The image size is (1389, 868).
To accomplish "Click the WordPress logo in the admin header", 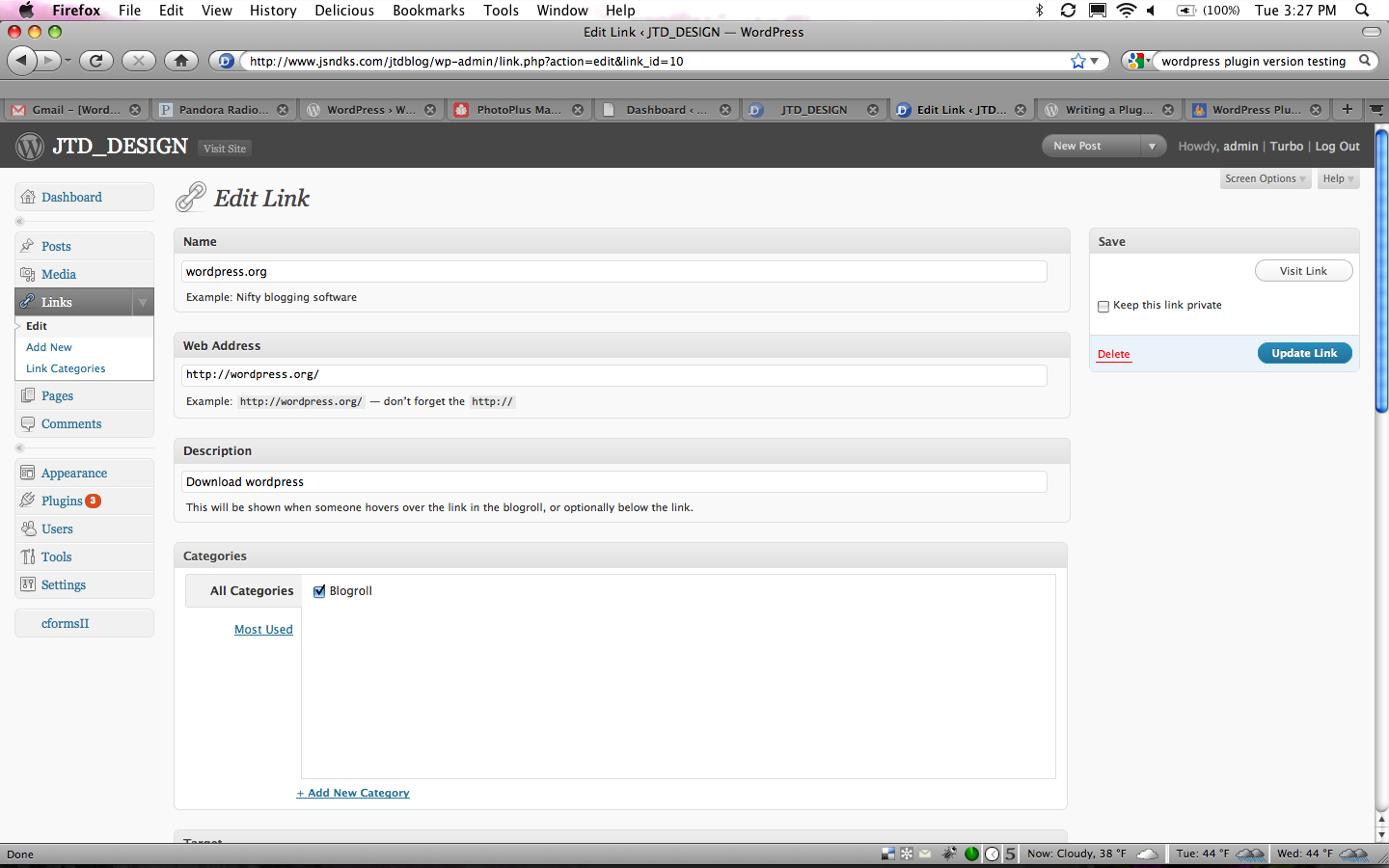I will 30,147.
